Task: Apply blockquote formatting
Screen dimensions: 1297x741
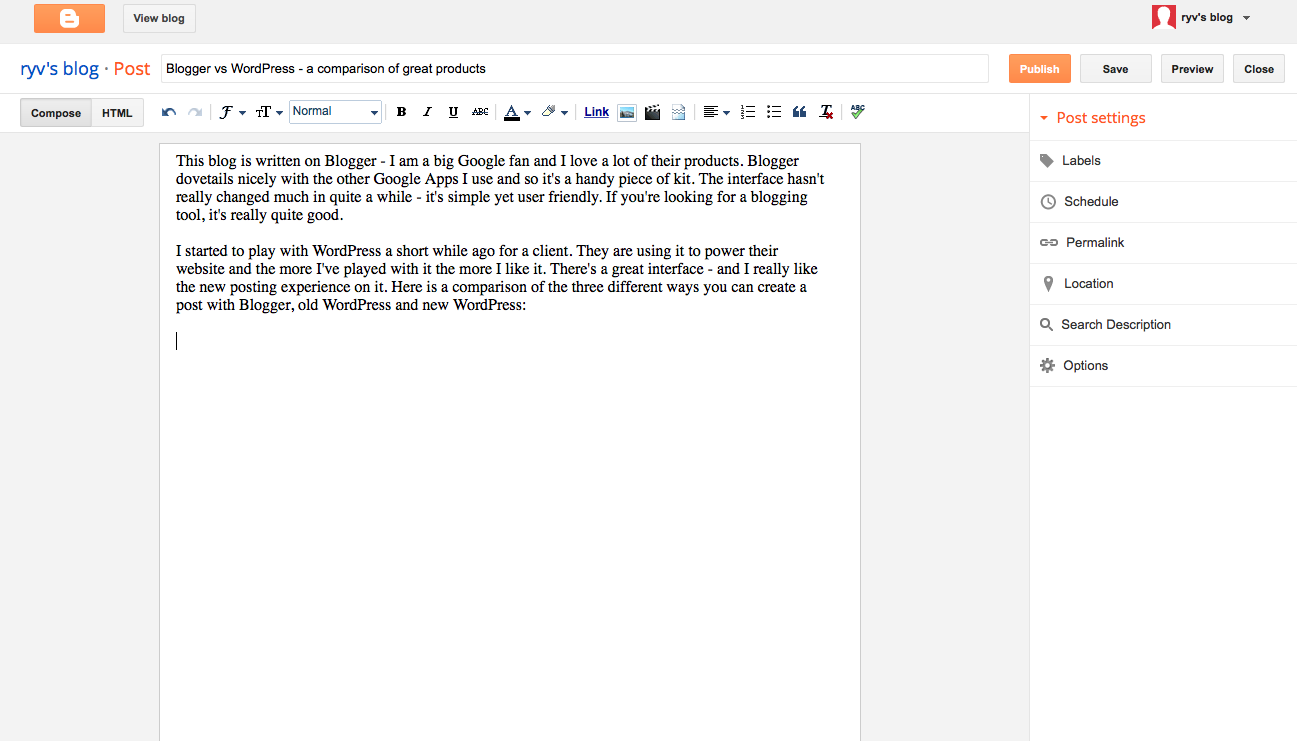Action: [x=800, y=112]
